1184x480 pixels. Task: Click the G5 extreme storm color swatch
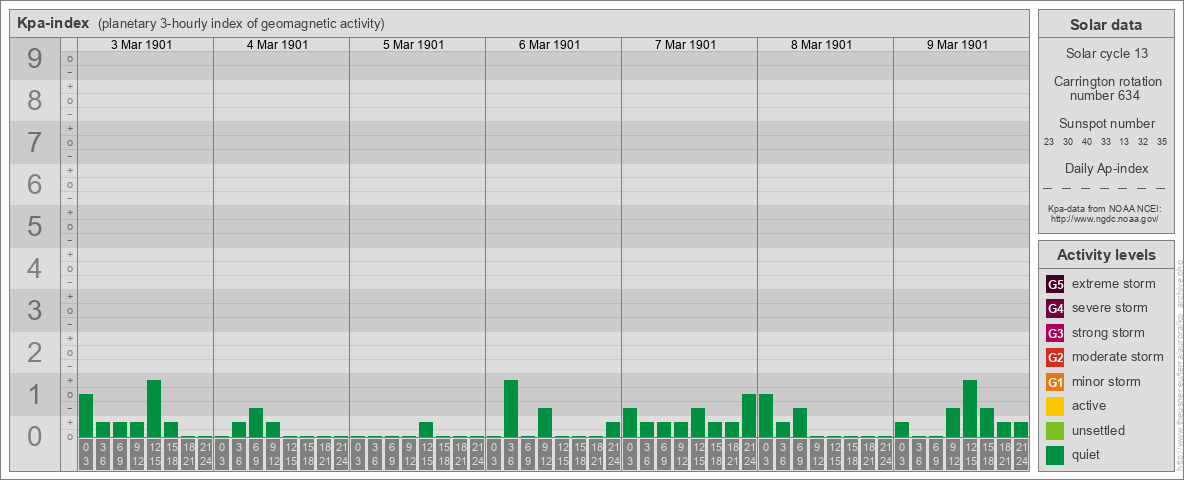[x=1055, y=285]
